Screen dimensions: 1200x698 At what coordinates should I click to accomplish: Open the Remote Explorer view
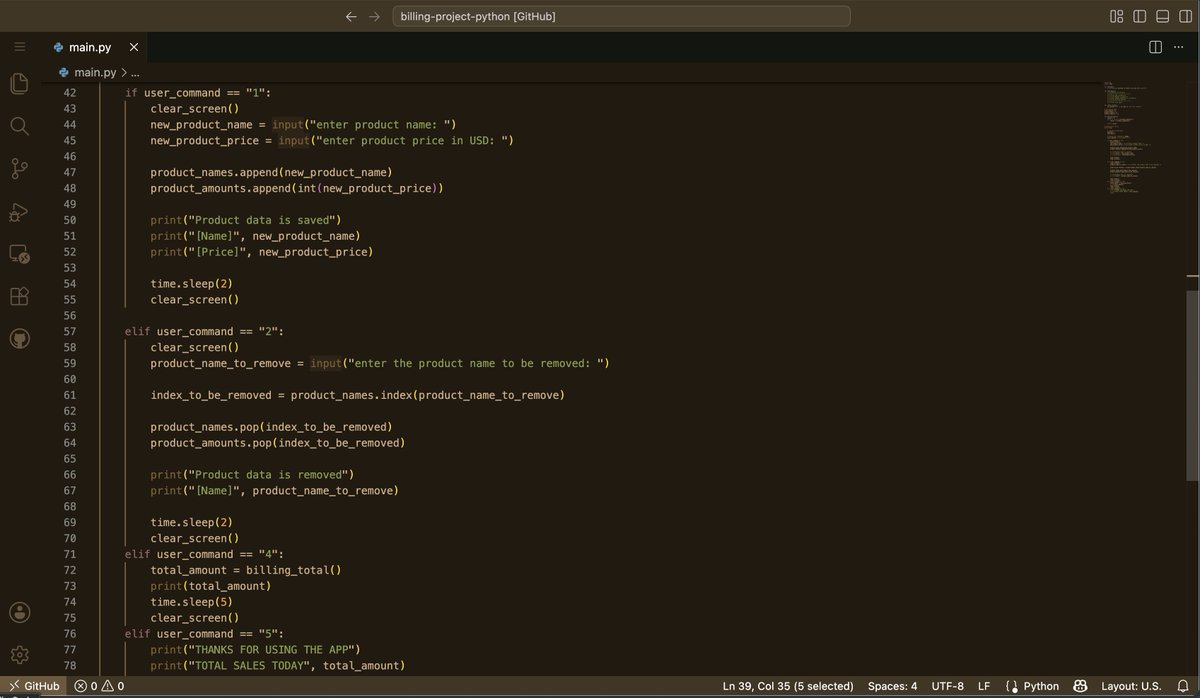tap(19, 254)
